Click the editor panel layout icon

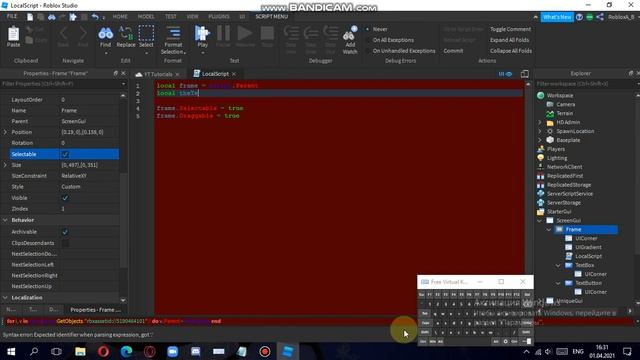point(525,74)
